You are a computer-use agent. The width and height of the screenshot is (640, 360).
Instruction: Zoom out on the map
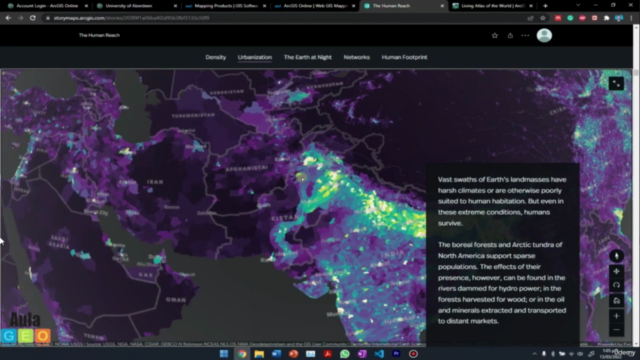[x=616, y=330]
